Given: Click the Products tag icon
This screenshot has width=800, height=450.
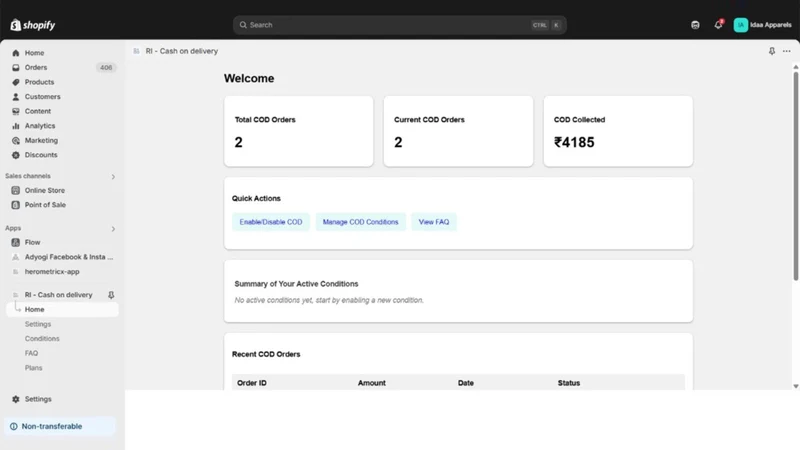Looking at the screenshot, I should point(16,82).
